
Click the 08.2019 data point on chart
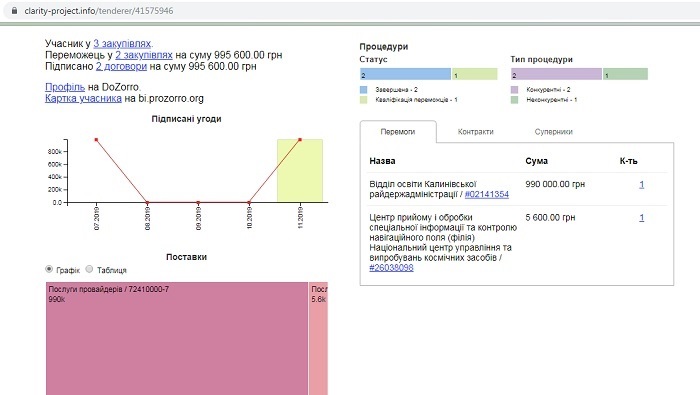tap(147, 203)
